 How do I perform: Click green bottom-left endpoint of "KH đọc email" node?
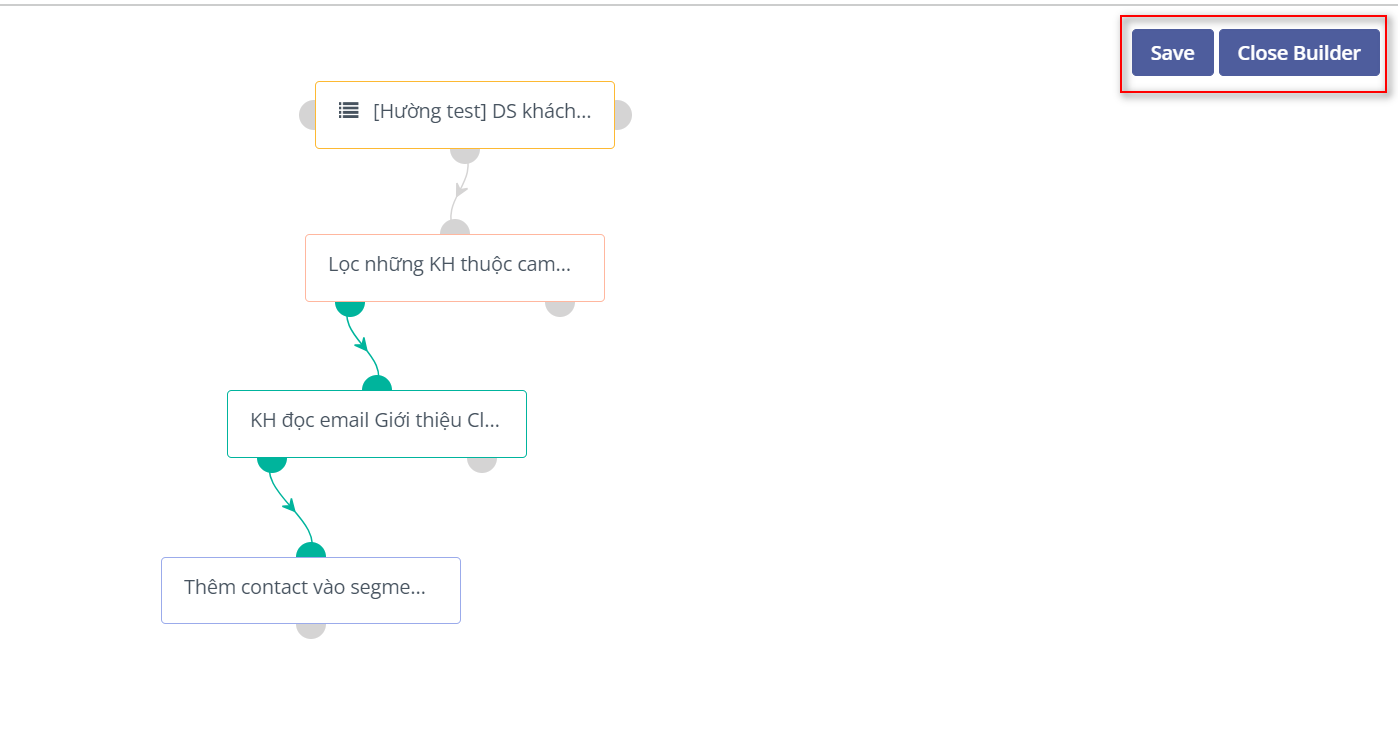pos(272,463)
